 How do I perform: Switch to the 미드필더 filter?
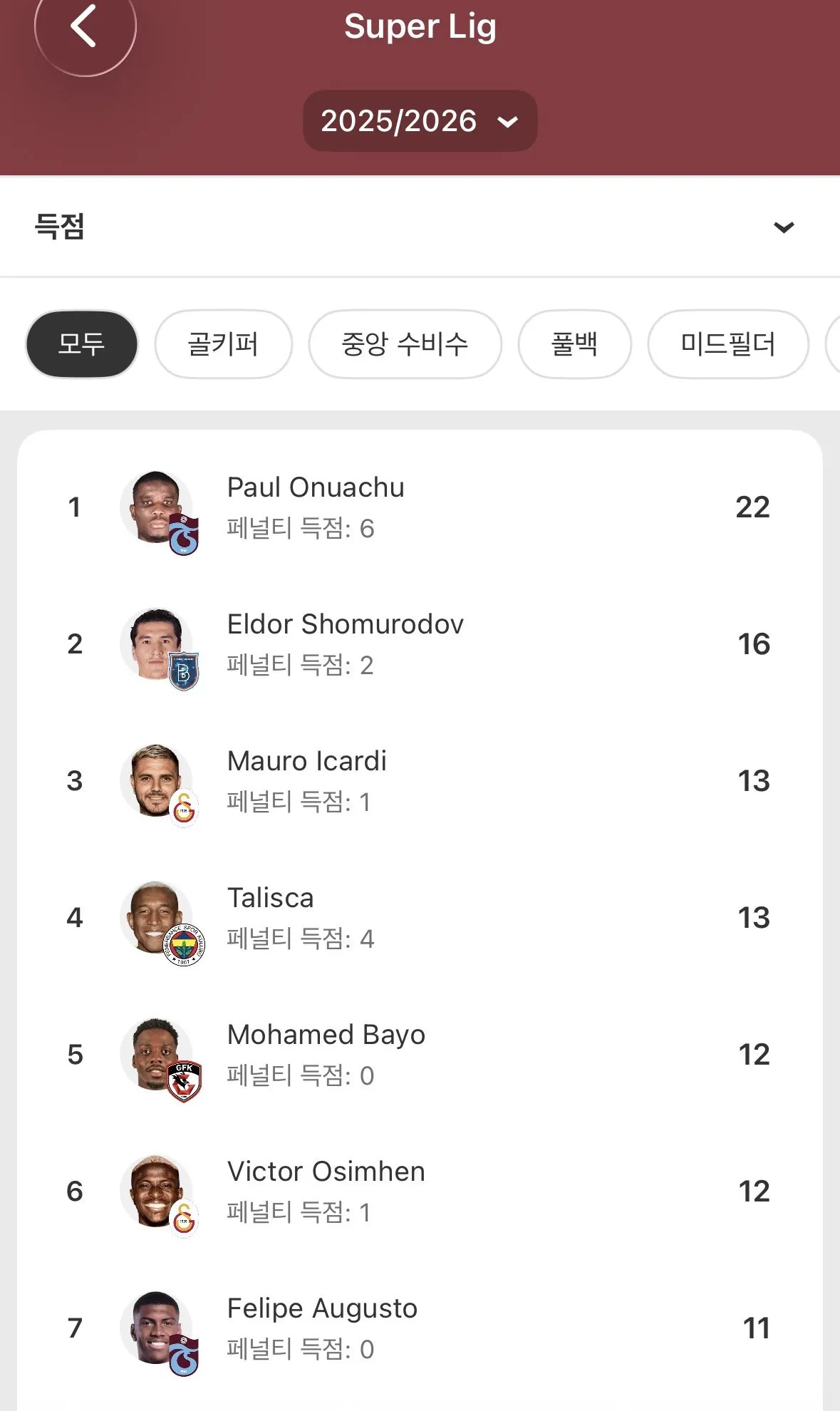[x=727, y=344]
